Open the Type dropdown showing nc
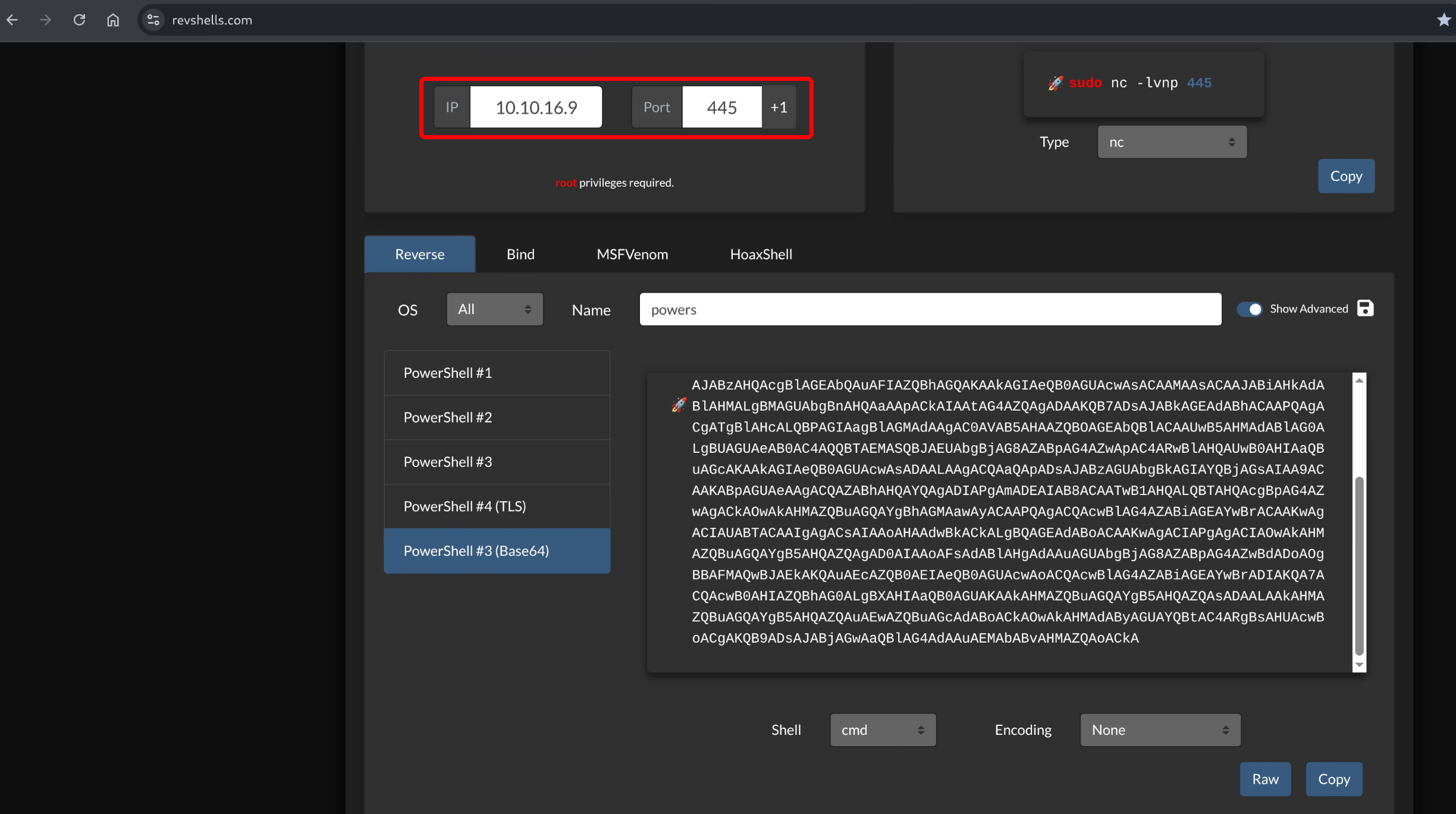The width and height of the screenshot is (1456, 814). click(x=1171, y=142)
